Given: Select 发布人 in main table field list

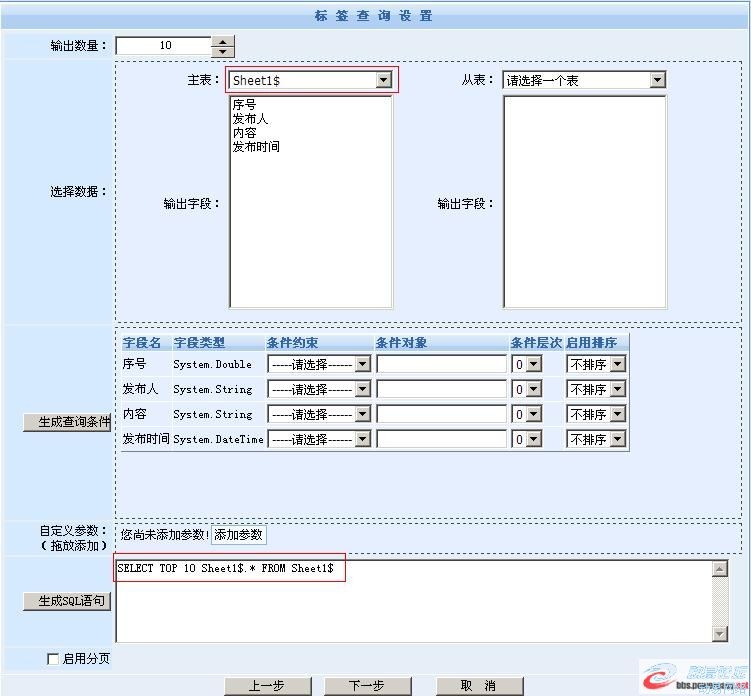Looking at the screenshot, I should click(250, 118).
